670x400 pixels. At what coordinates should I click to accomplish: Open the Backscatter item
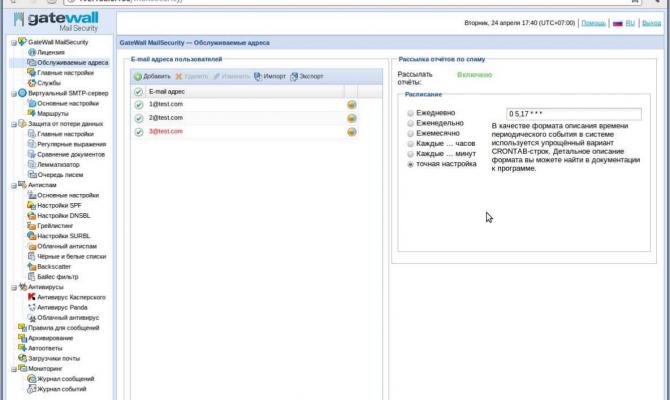(x=54, y=267)
